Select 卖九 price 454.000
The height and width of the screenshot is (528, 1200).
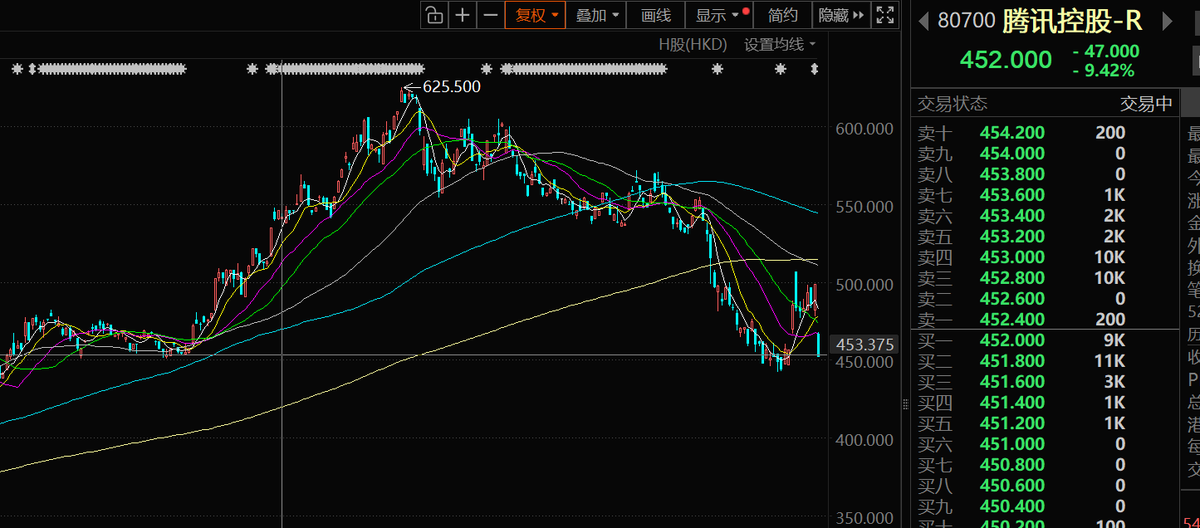tap(1012, 154)
